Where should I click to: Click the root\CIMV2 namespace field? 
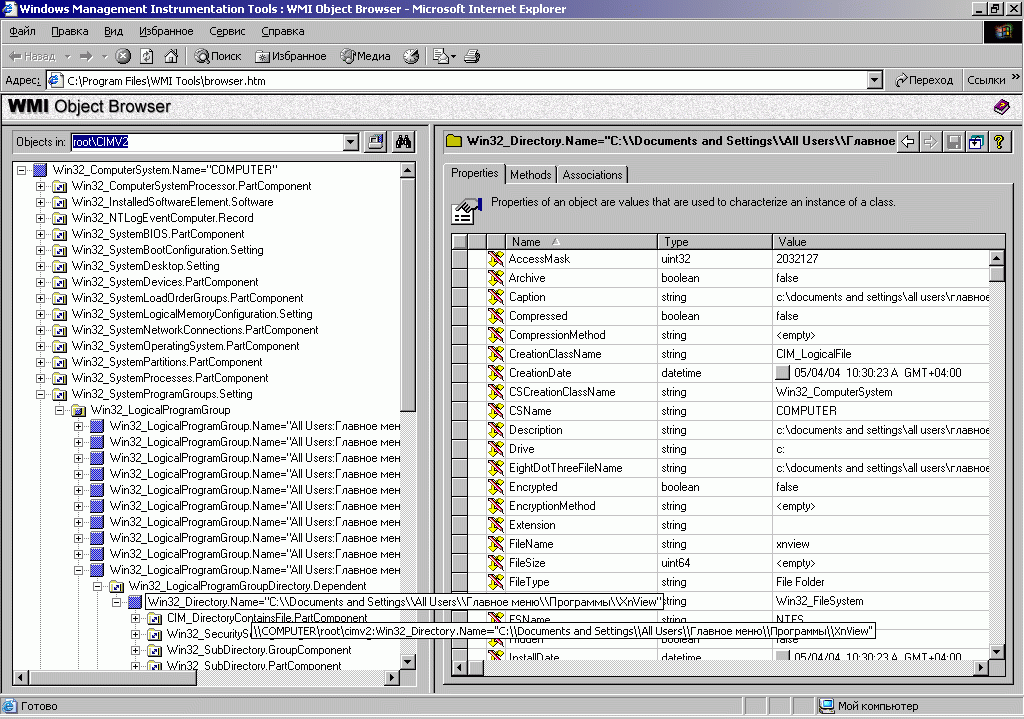[x=206, y=142]
